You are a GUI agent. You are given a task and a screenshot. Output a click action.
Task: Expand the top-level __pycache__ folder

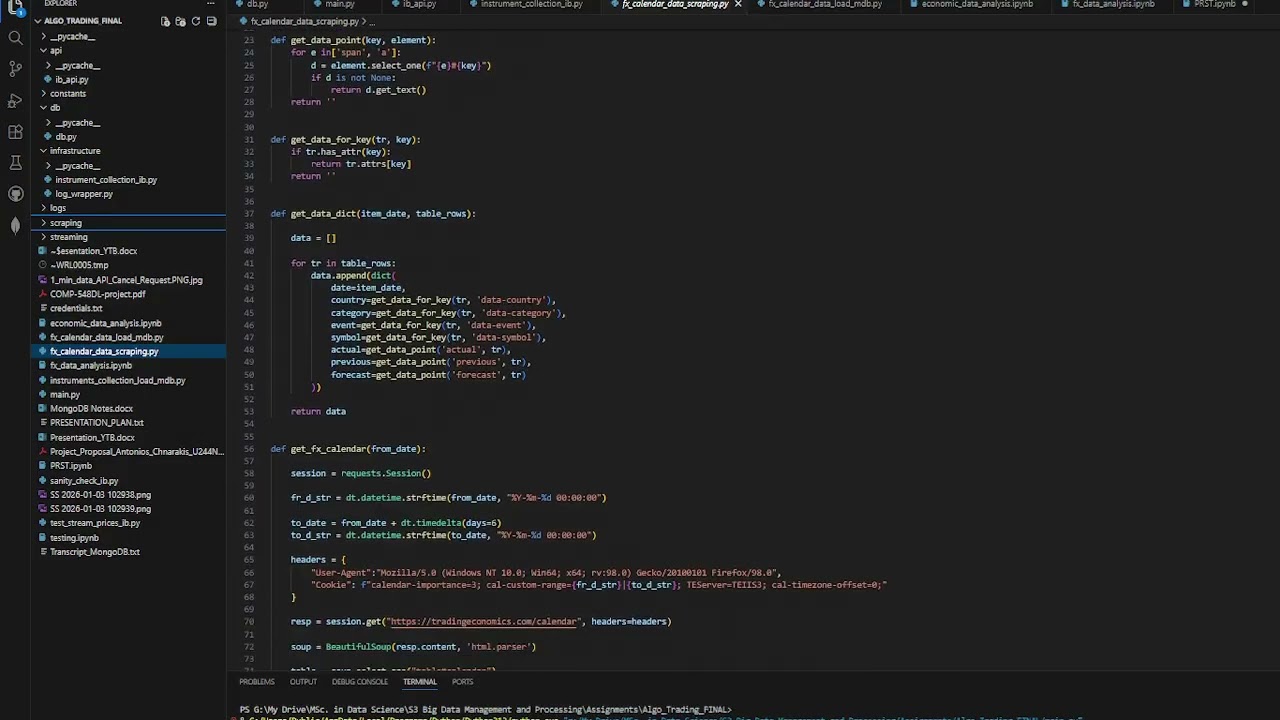tap(72, 36)
